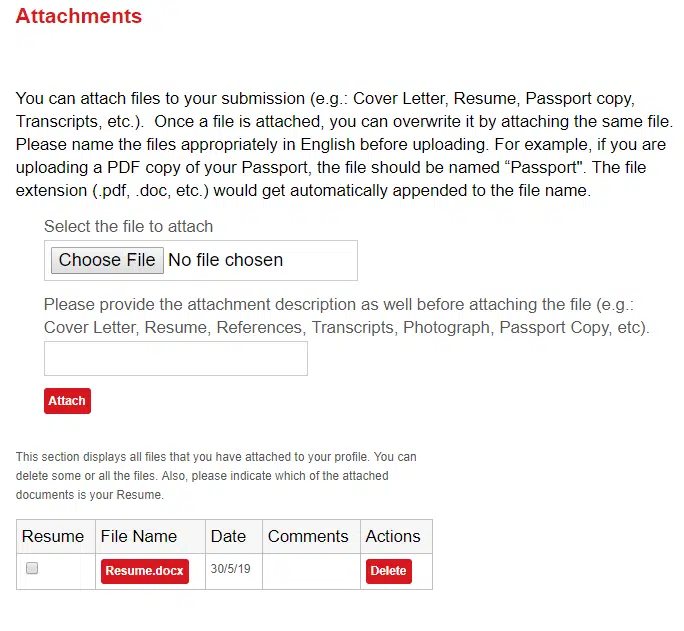Focus the attachment description text field
684x631 pixels.
(176, 358)
